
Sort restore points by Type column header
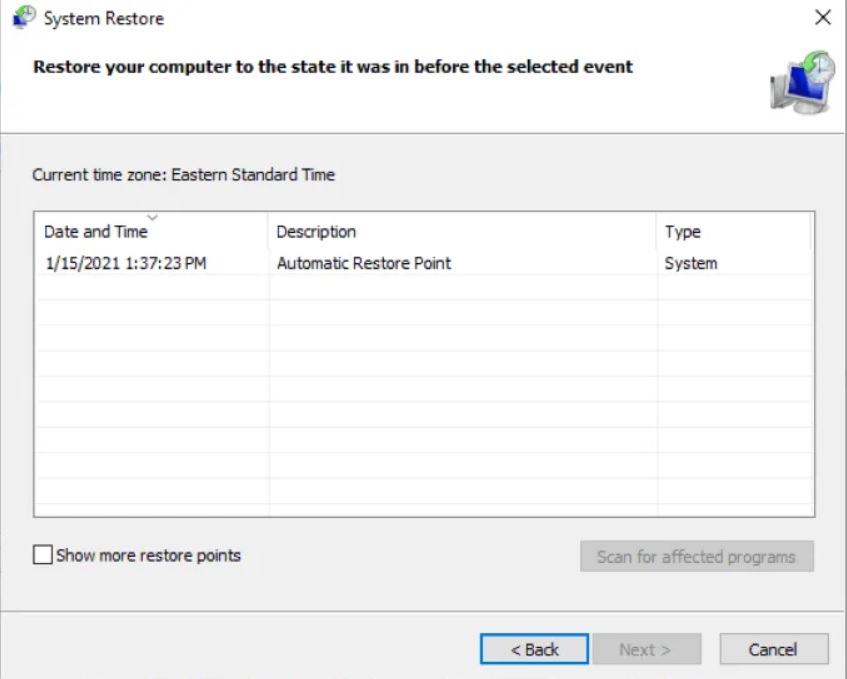tap(683, 232)
